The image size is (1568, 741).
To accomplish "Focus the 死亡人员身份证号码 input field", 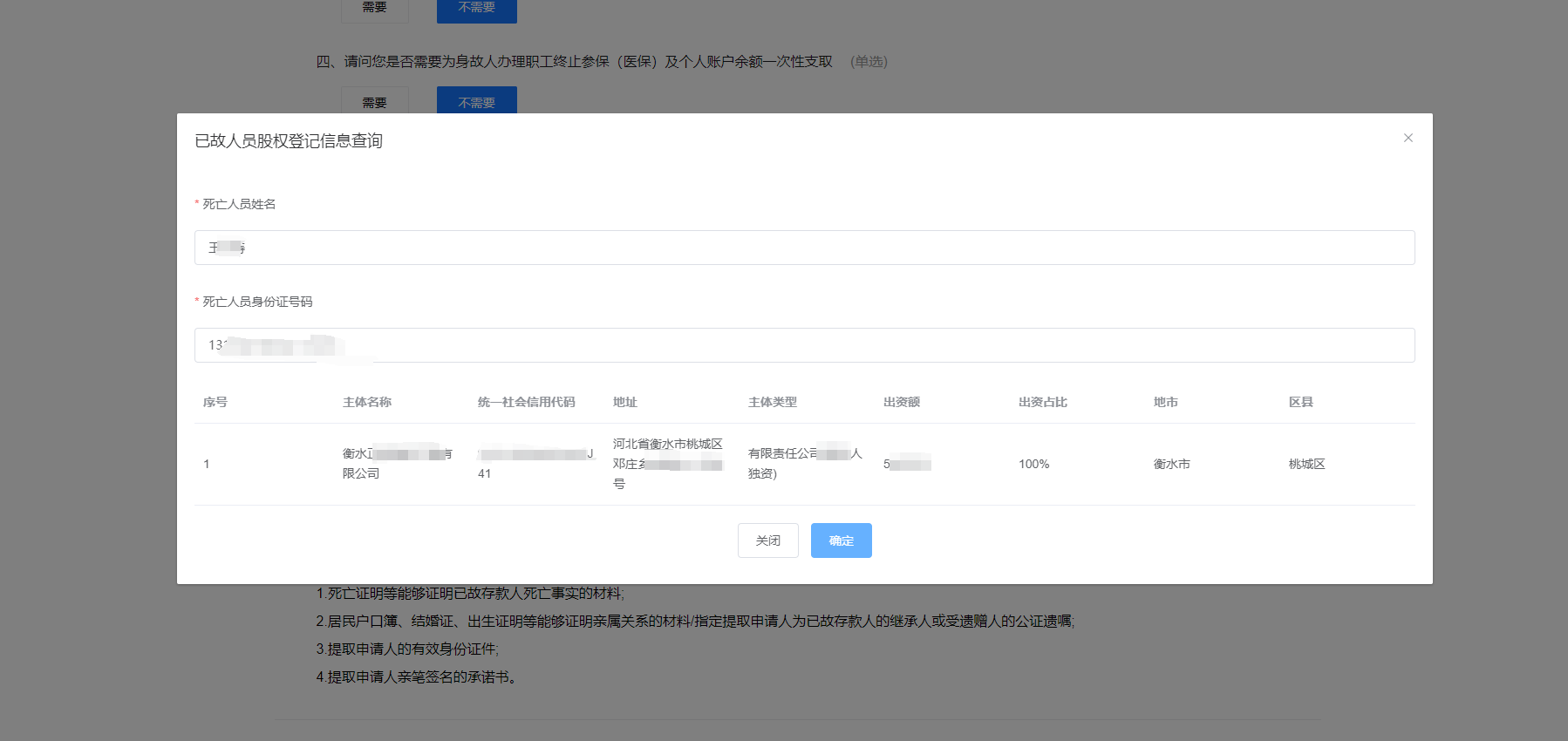I will click(x=803, y=345).
